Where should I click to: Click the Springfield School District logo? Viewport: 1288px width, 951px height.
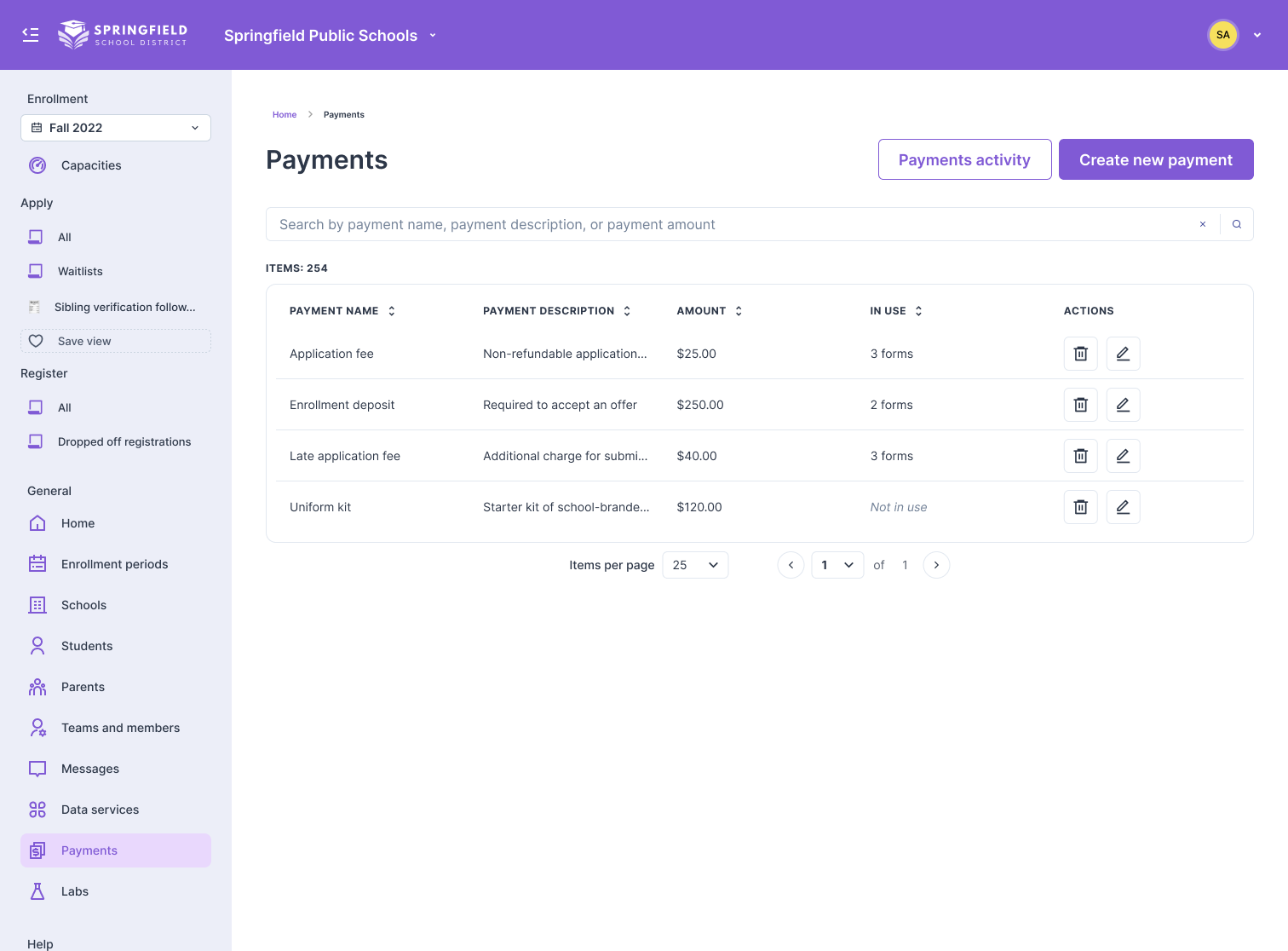tap(123, 35)
